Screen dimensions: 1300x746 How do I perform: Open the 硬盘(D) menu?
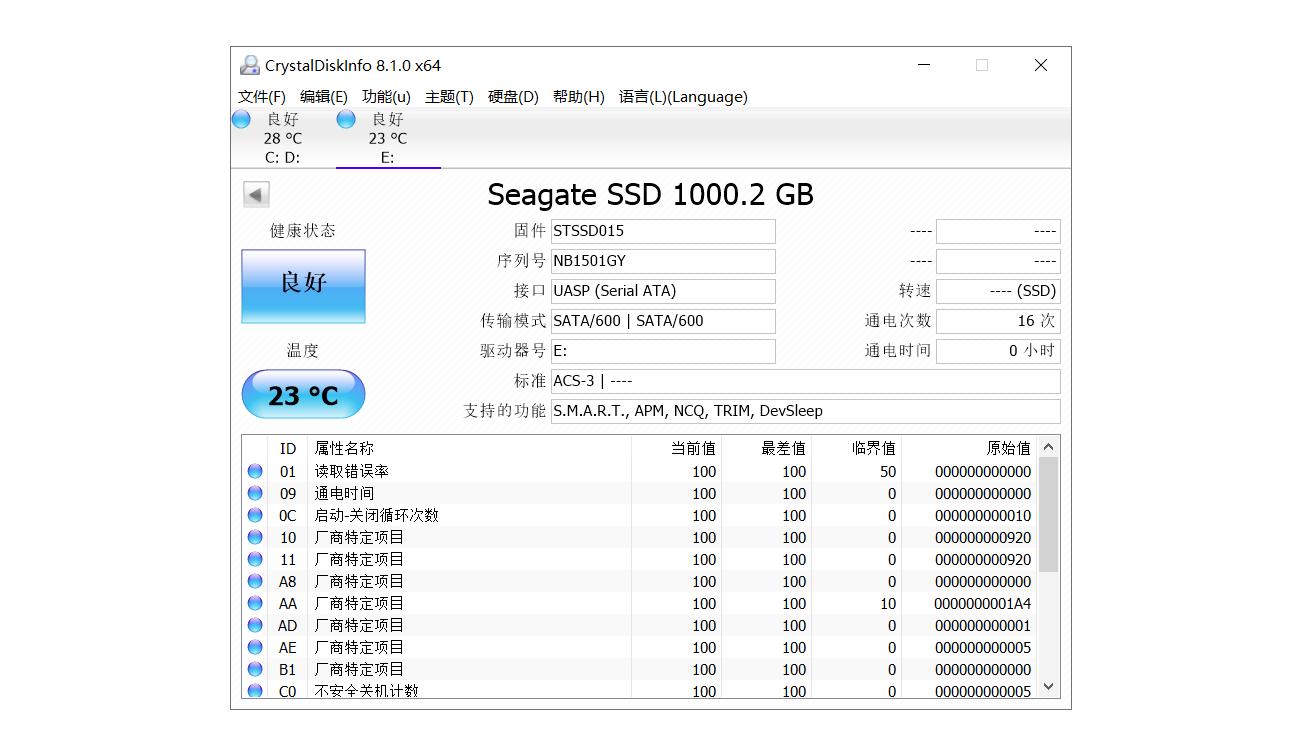(x=513, y=97)
